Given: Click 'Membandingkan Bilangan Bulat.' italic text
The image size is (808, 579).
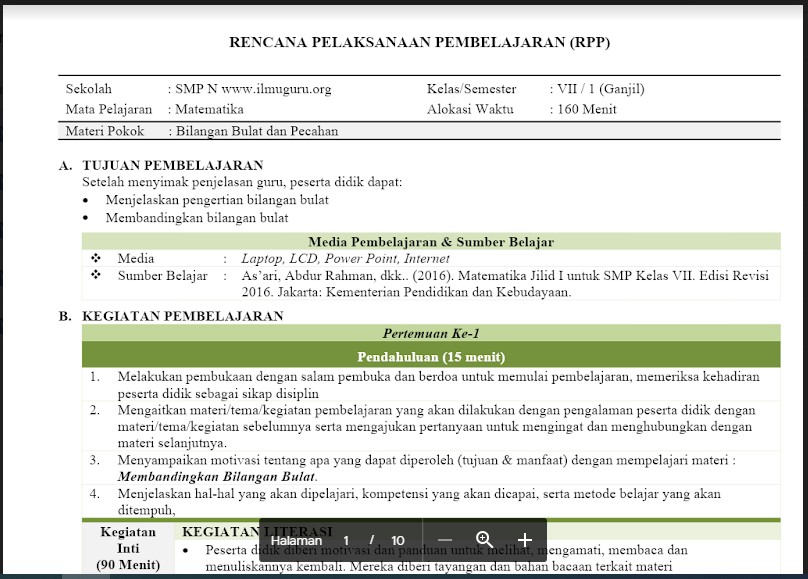Looking at the screenshot, I should coord(217,476).
